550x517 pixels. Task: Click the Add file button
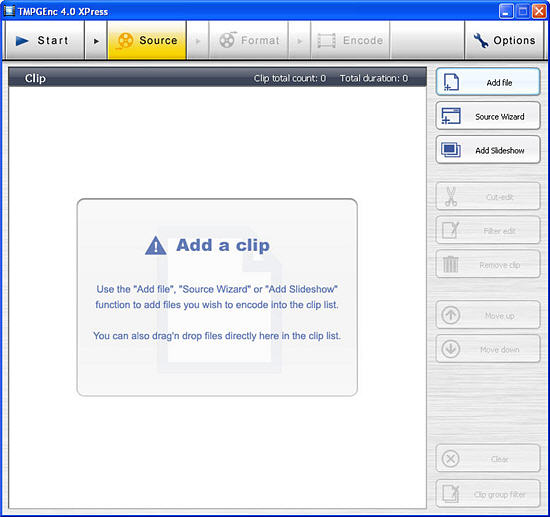point(488,82)
